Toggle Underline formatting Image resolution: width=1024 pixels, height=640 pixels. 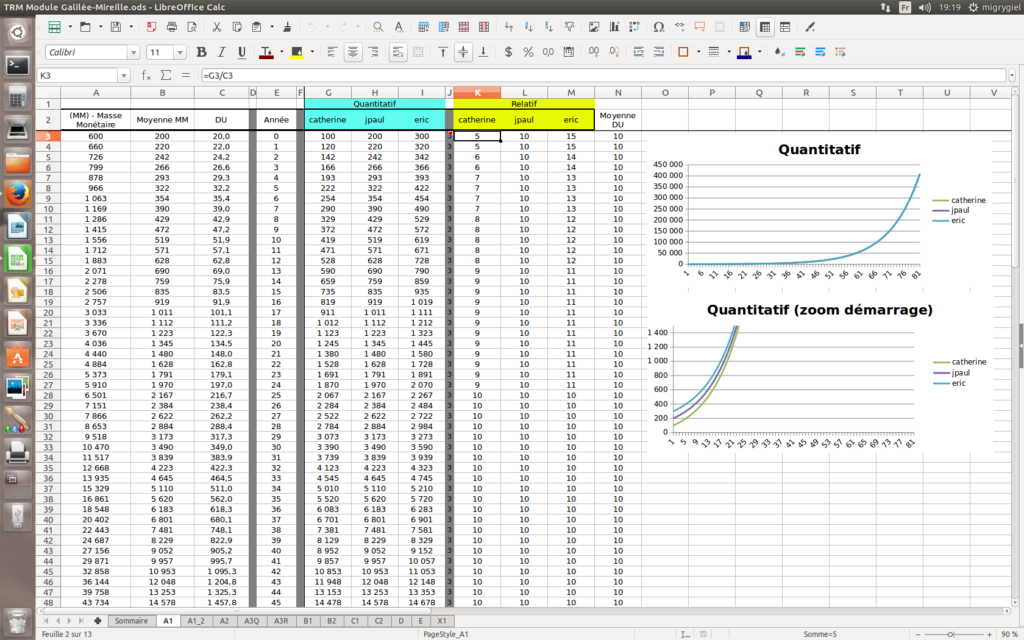[242, 52]
